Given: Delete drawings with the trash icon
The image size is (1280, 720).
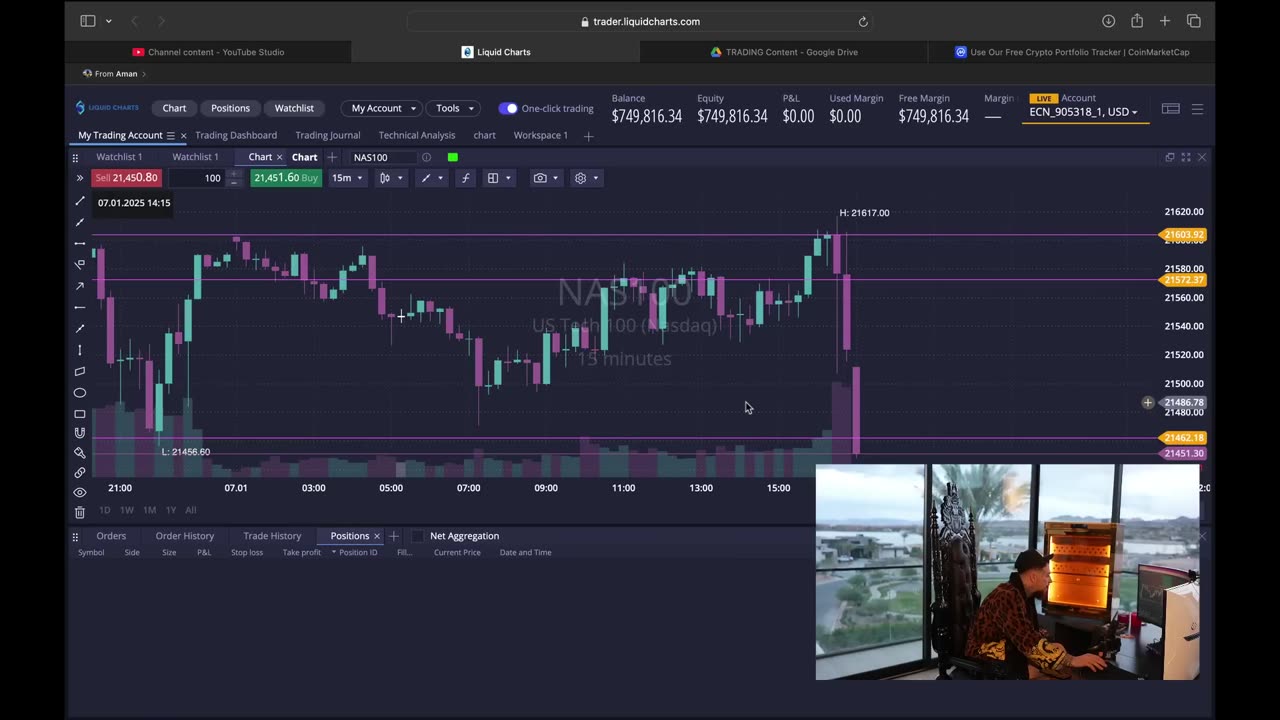Looking at the screenshot, I should coord(80,512).
